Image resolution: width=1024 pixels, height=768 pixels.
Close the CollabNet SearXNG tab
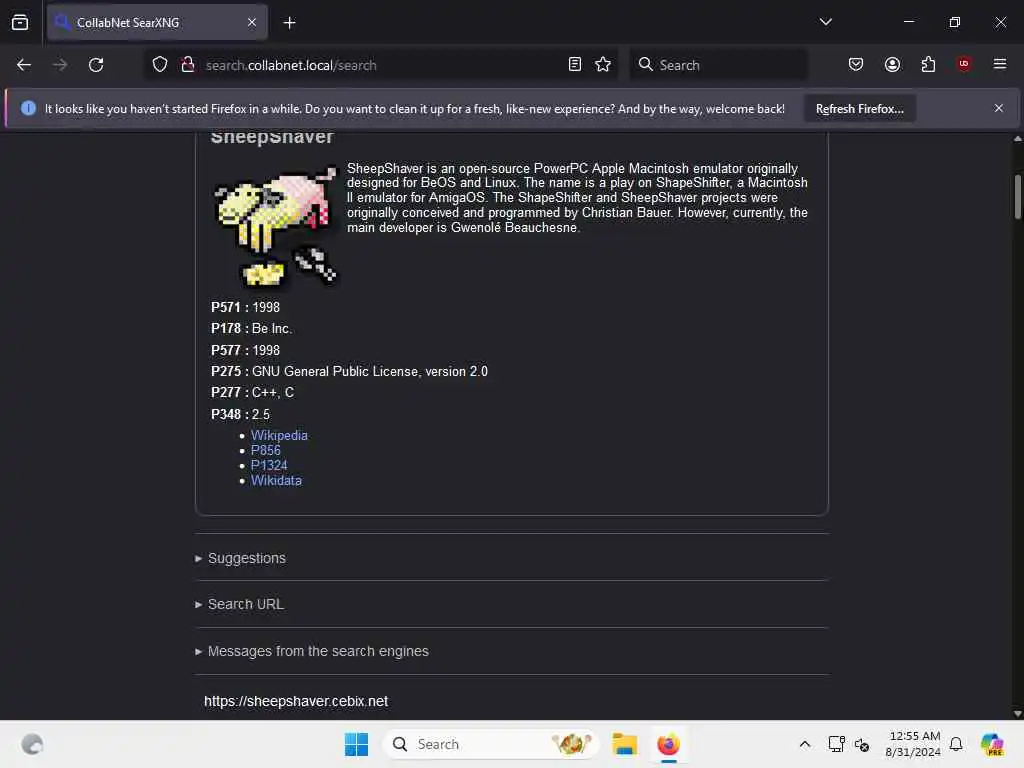[252, 22]
